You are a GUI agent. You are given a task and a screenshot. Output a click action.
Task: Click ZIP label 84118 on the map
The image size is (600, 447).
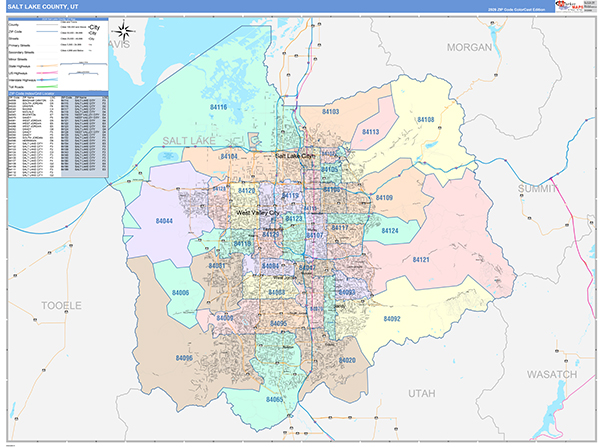click(242, 244)
